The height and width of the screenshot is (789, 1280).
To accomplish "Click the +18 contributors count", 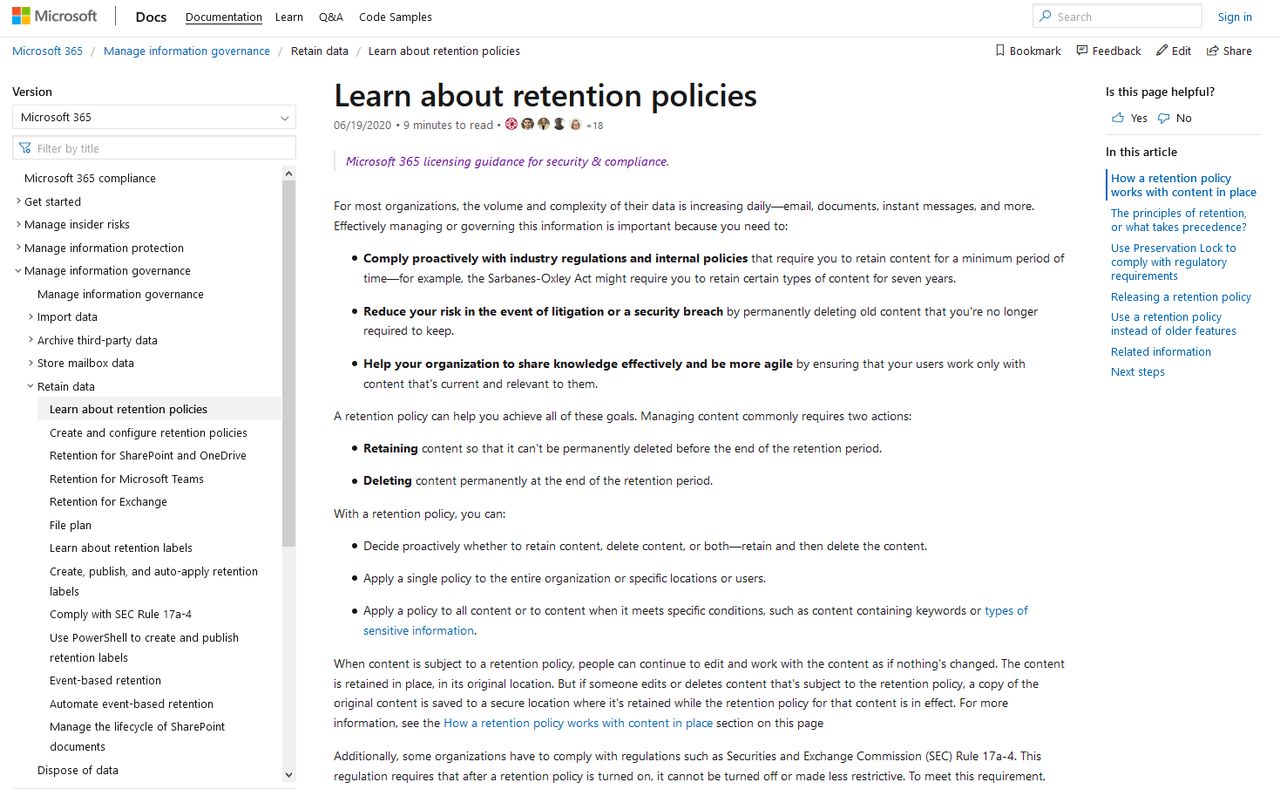I will tap(594, 125).
